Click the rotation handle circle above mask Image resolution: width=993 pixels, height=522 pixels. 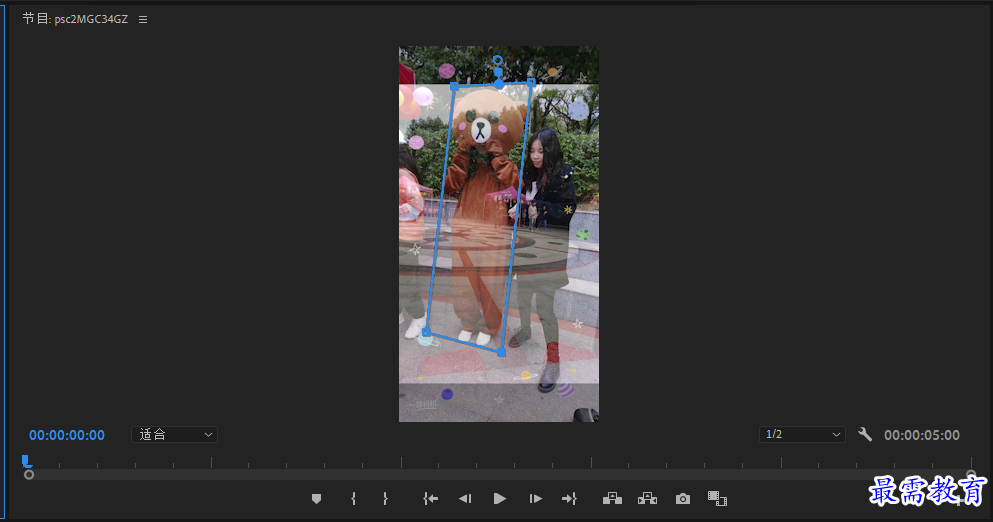coord(498,60)
